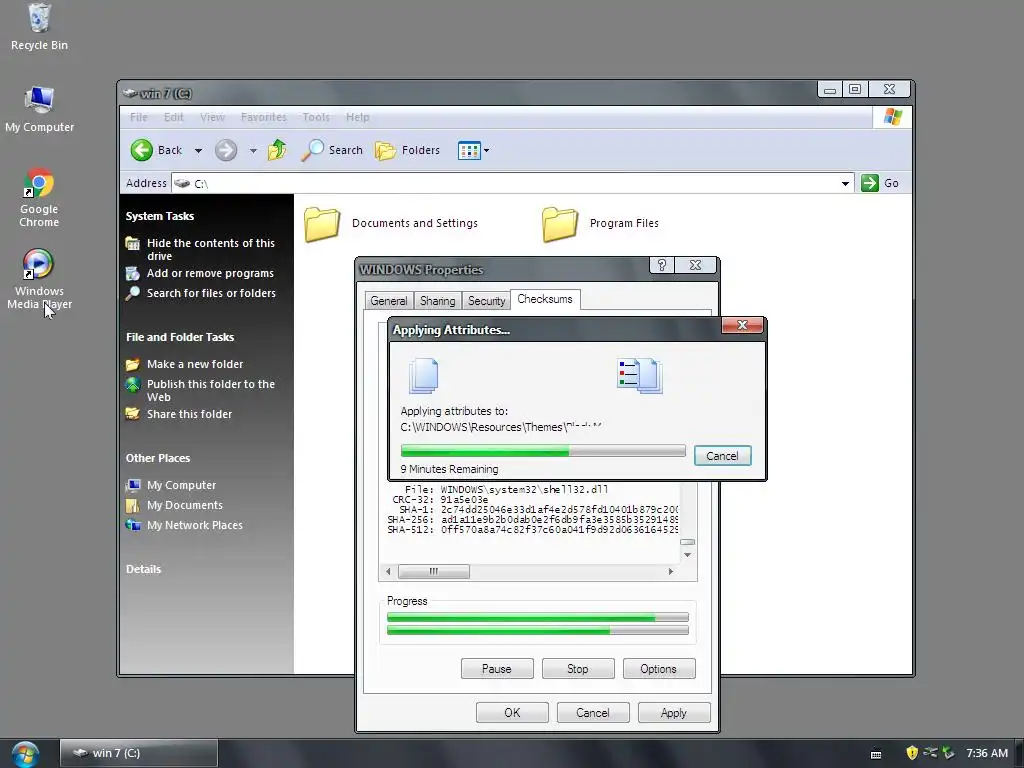Click OK in WINDOWS Properties
This screenshot has height=768, width=1024.
point(512,712)
